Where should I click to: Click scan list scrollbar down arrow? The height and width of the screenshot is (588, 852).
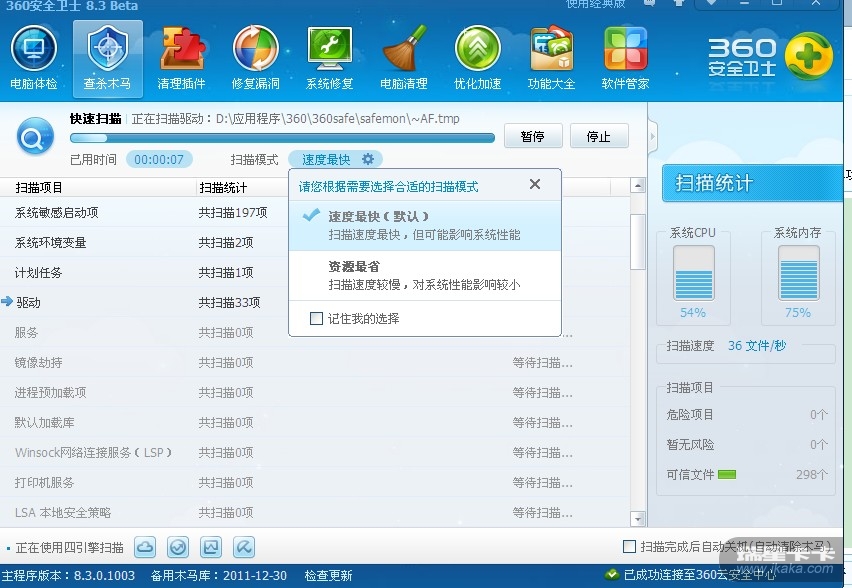[x=638, y=519]
